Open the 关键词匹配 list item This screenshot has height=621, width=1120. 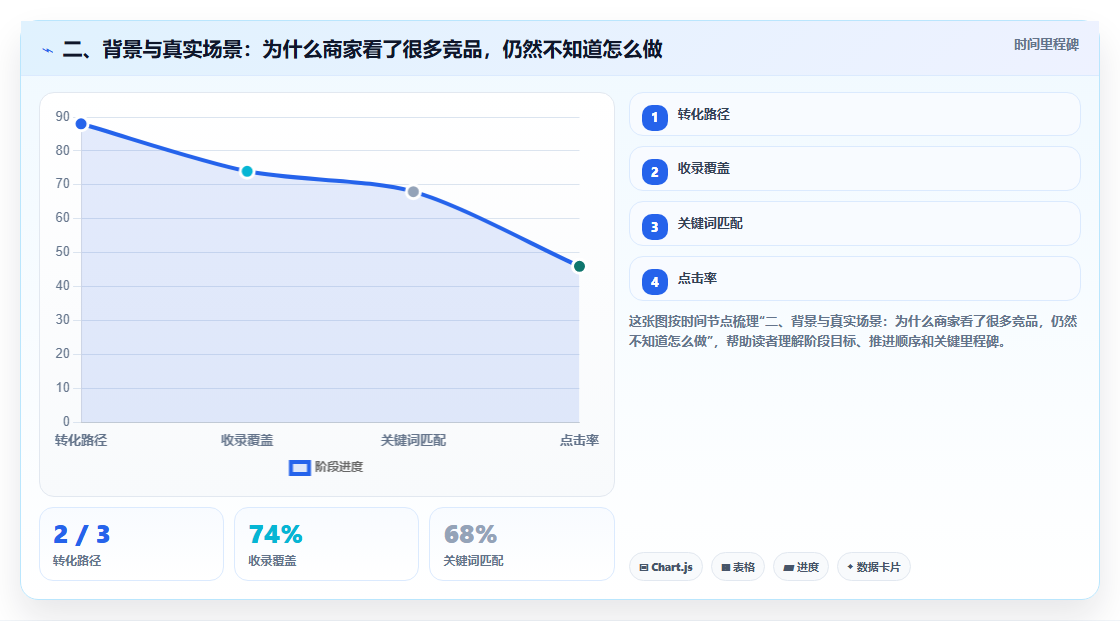854,224
